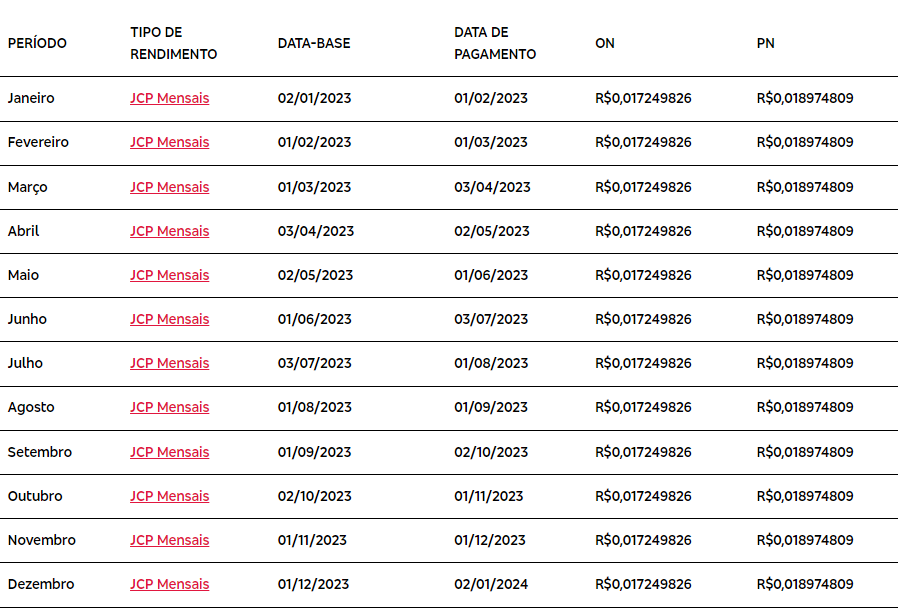Open the JCP Mensais link for Junho

[169, 319]
